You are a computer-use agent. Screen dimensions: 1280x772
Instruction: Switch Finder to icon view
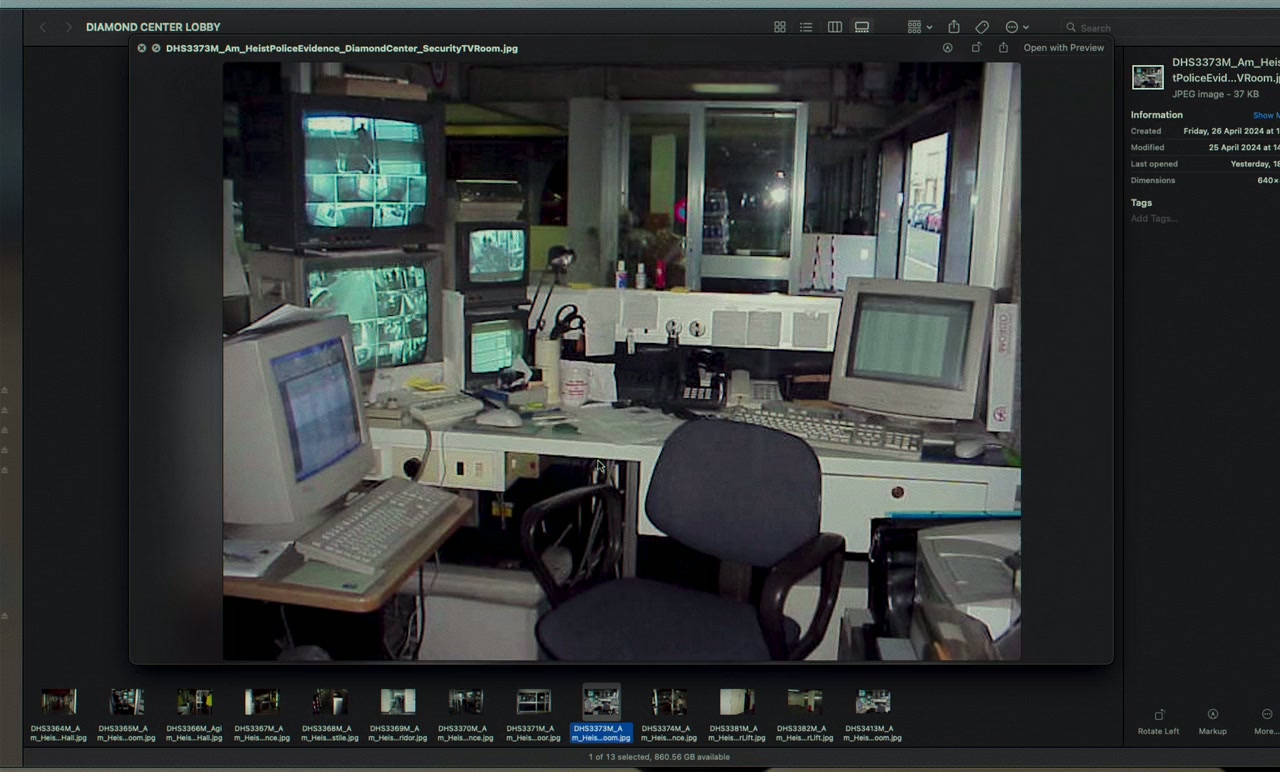click(x=780, y=27)
